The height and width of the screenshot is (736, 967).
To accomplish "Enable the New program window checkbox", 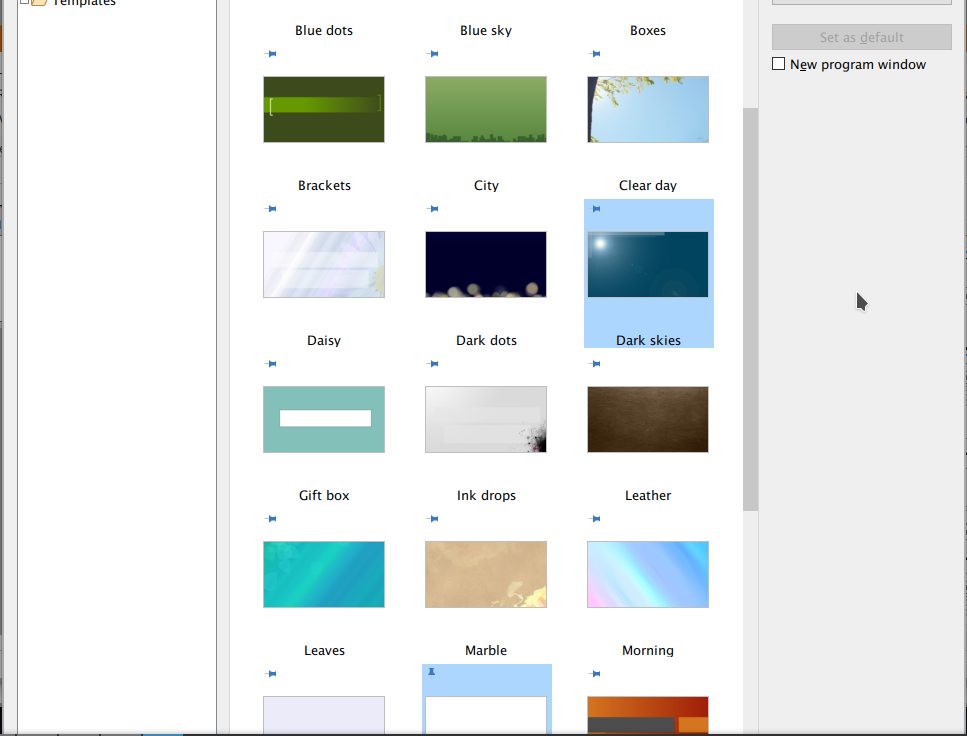I will 779,64.
